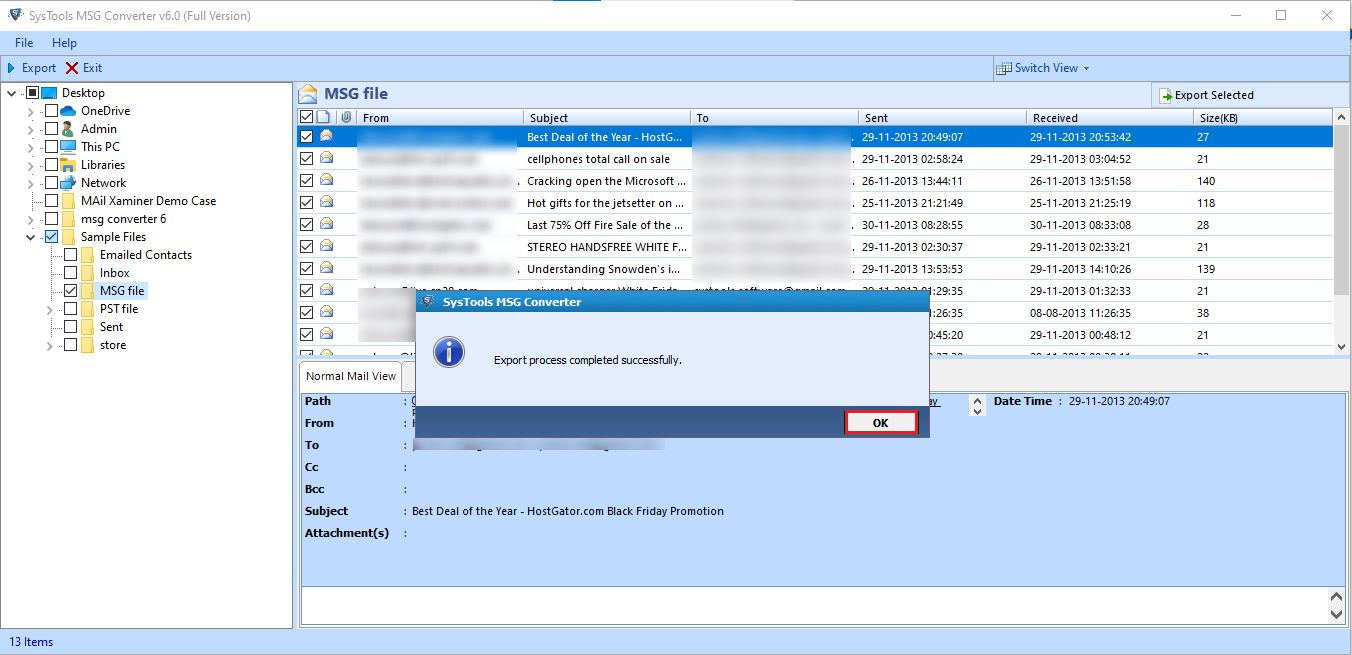Open the File menu
Viewport: 1352px width, 655px height.
click(24, 43)
